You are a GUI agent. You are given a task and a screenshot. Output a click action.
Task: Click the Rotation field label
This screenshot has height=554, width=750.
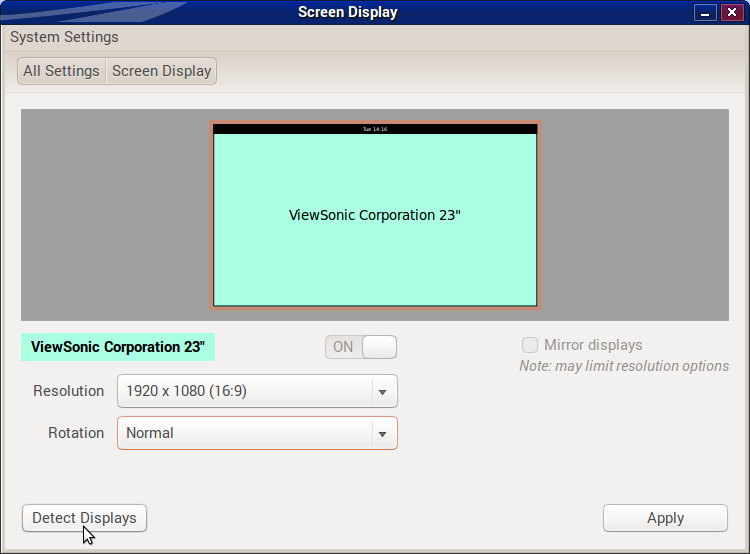click(76, 433)
